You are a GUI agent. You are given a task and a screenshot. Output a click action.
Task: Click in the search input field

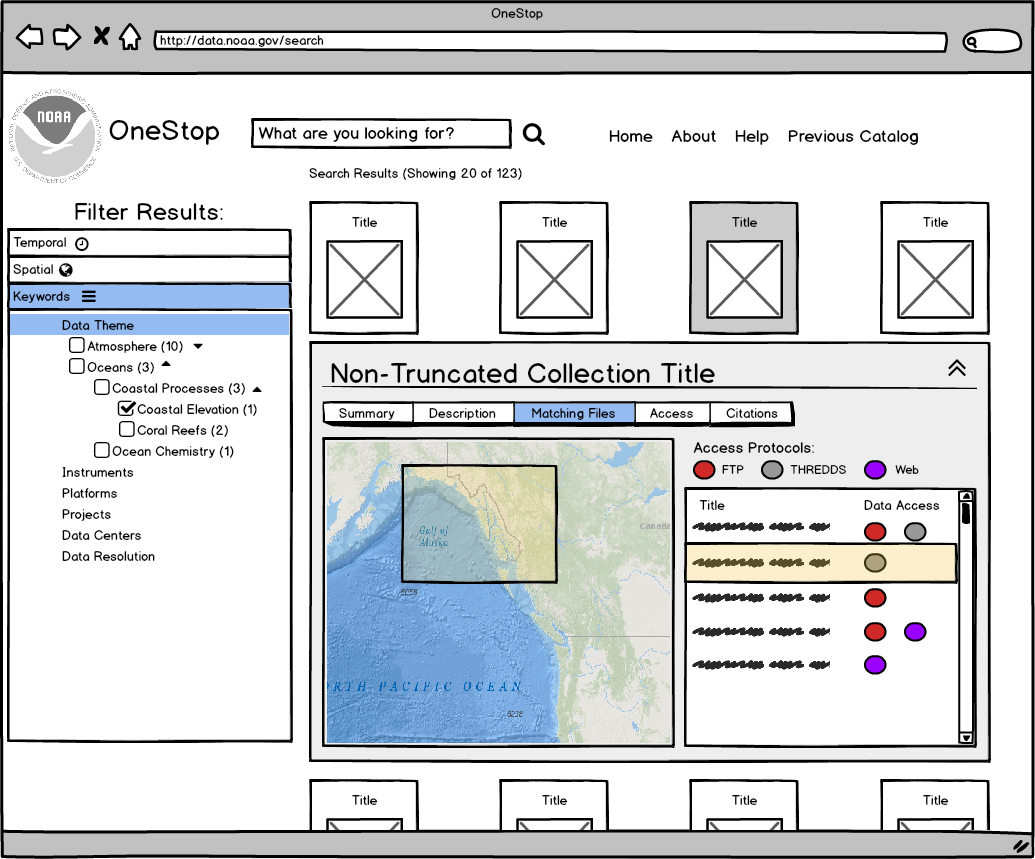click(x=380, y=133)
